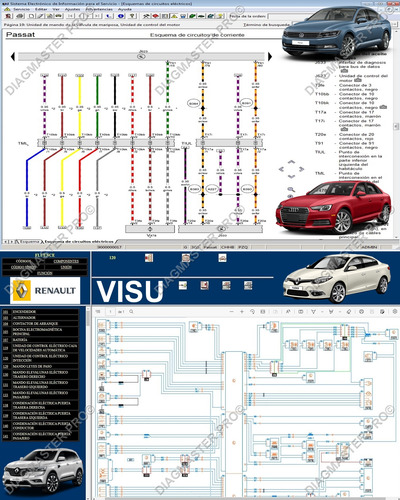Open the highlighter dropdown arrow in PDF toolbar
The height and width of the screenshot is (500, 400).
(340, 312)
